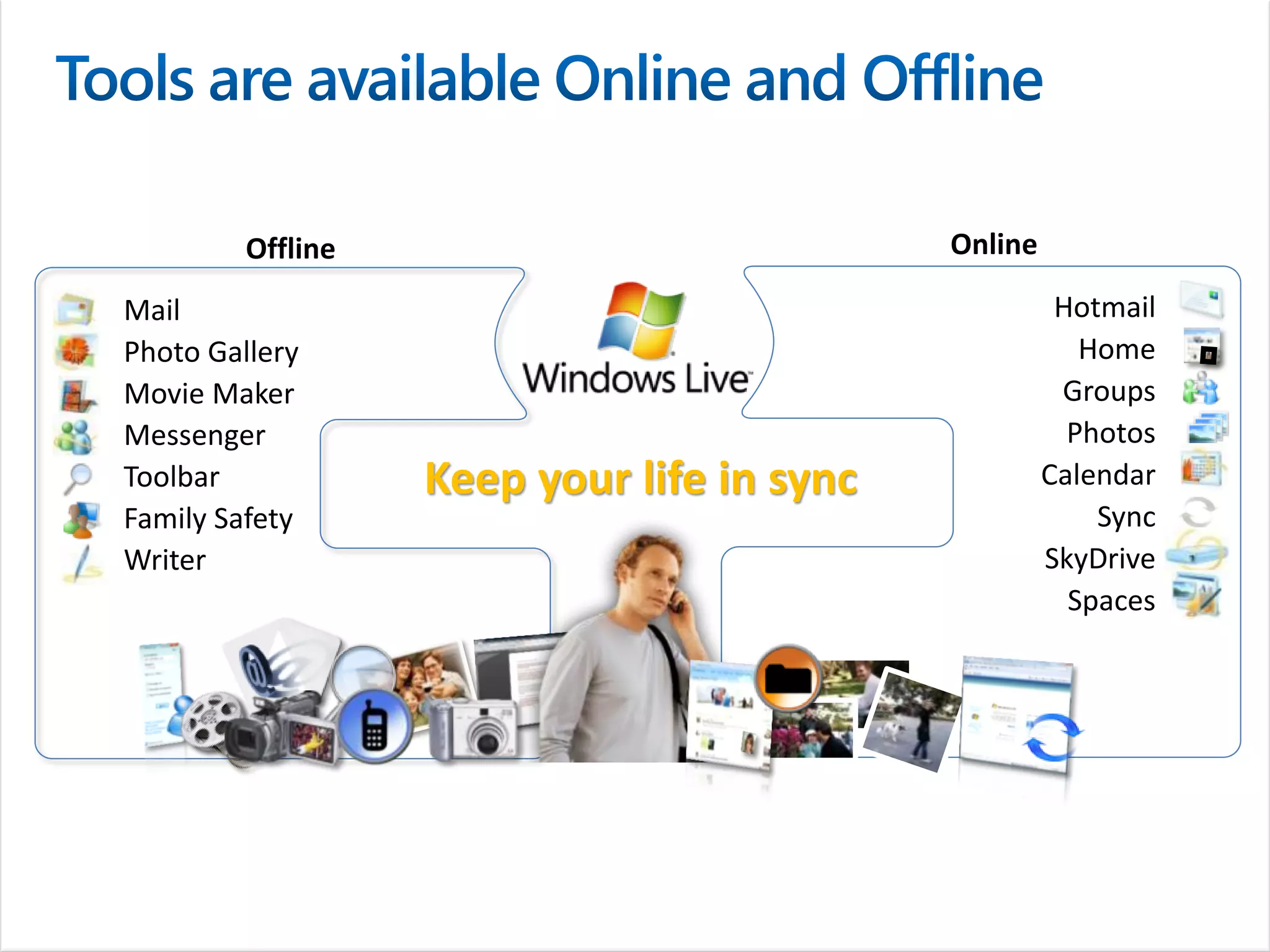Image resolution: width=1270 pixels, height=952 pixels.
Task: Click the Mail envelope icon
Action: tap(74, 309)
